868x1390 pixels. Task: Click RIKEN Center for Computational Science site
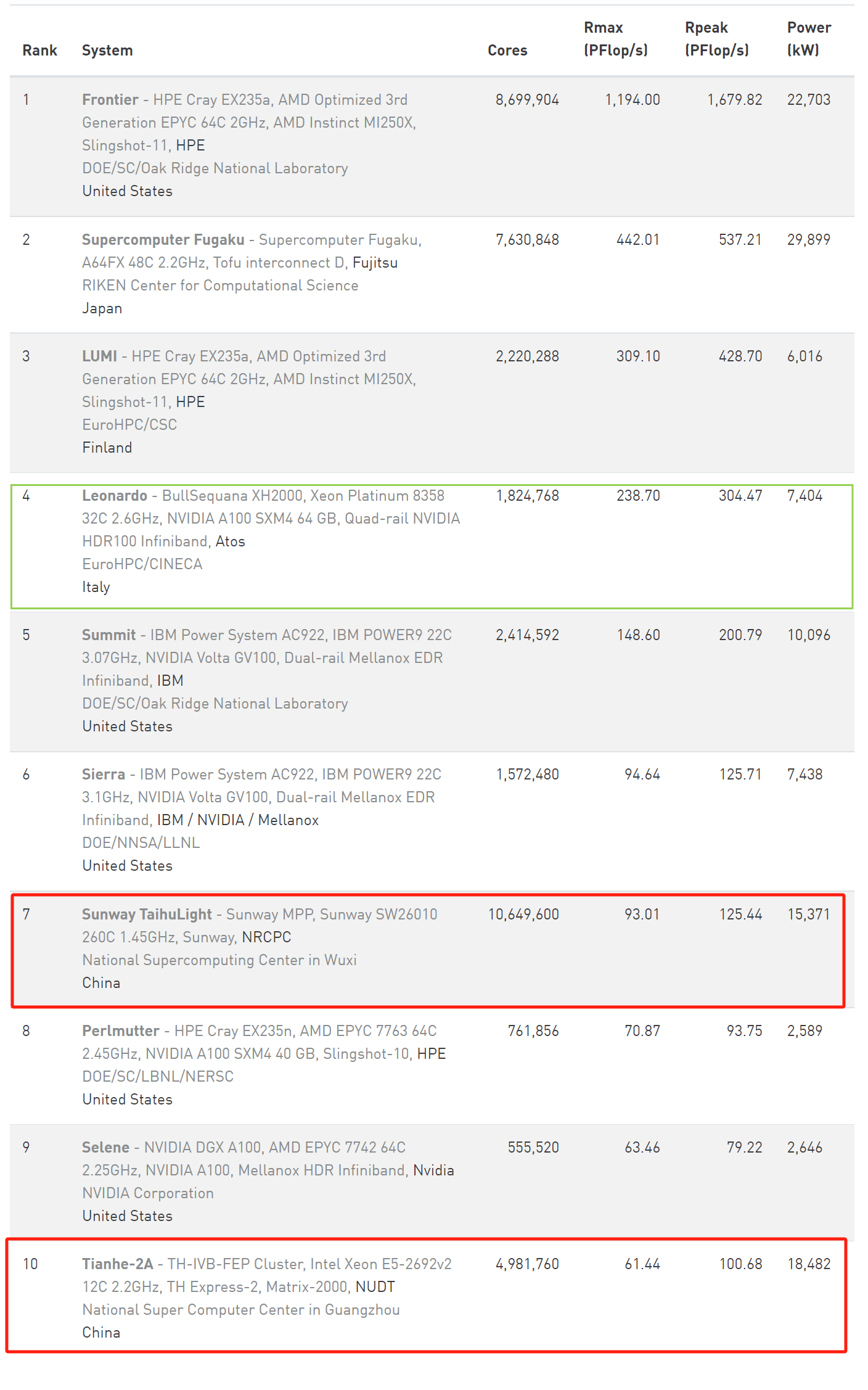(x=220, y=285)
